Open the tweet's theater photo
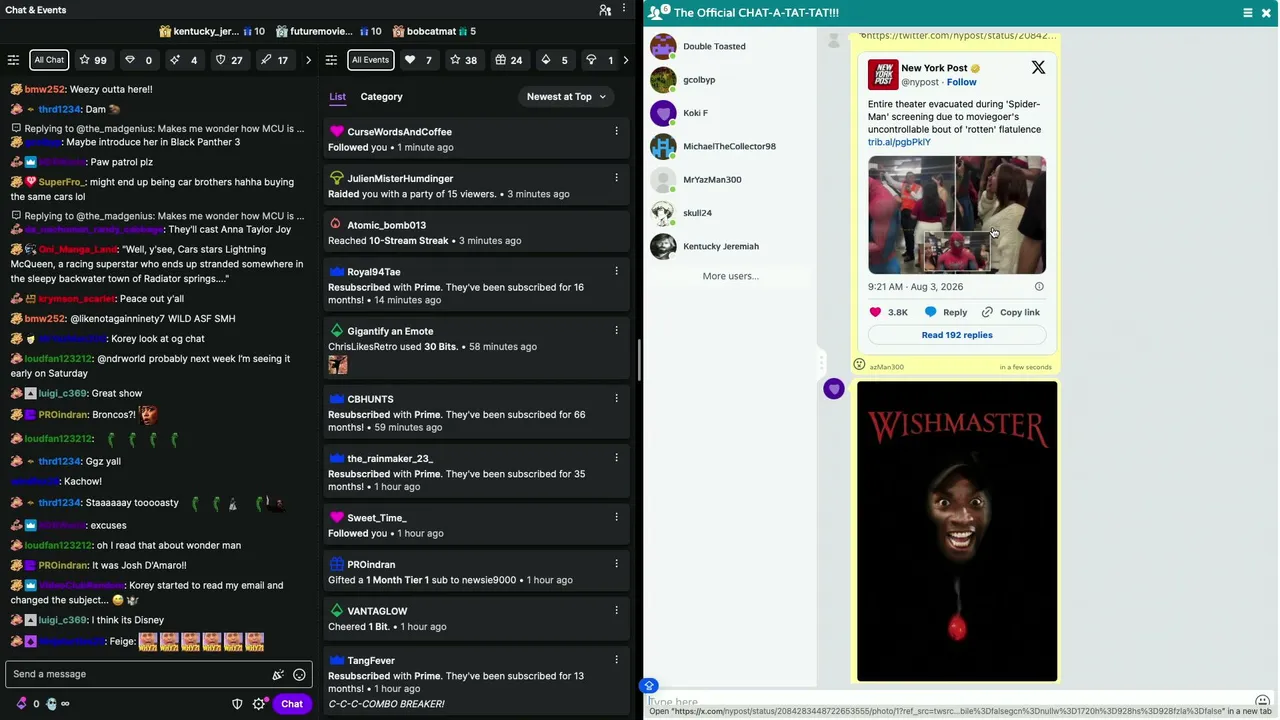The width and height of the screenshot is (1280, 720). click(x=957, y=214)
